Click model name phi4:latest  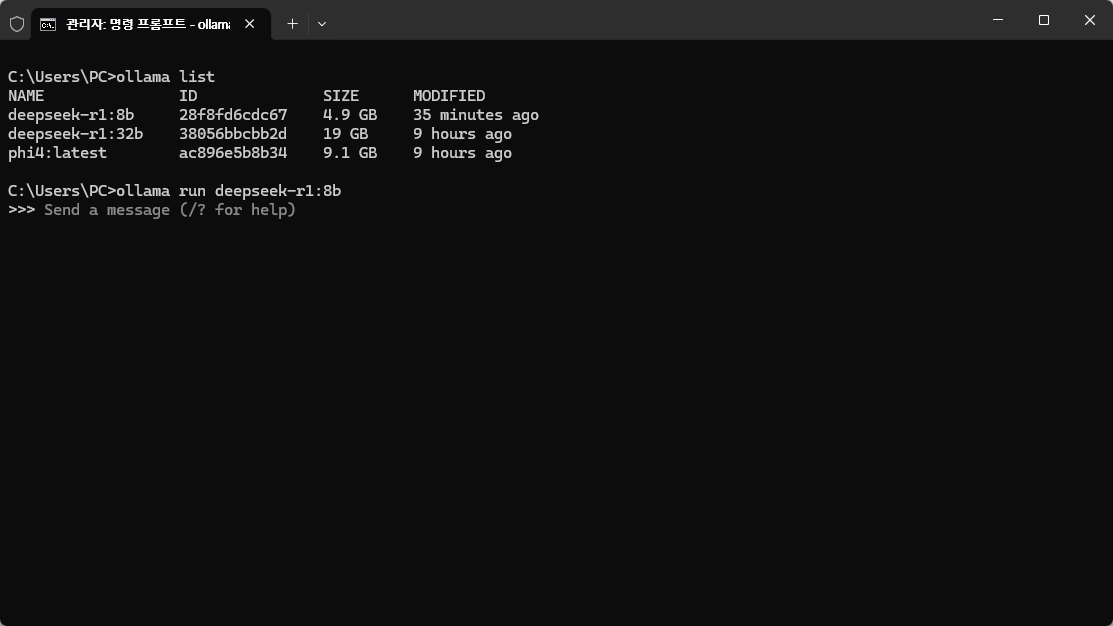(57, 153)
